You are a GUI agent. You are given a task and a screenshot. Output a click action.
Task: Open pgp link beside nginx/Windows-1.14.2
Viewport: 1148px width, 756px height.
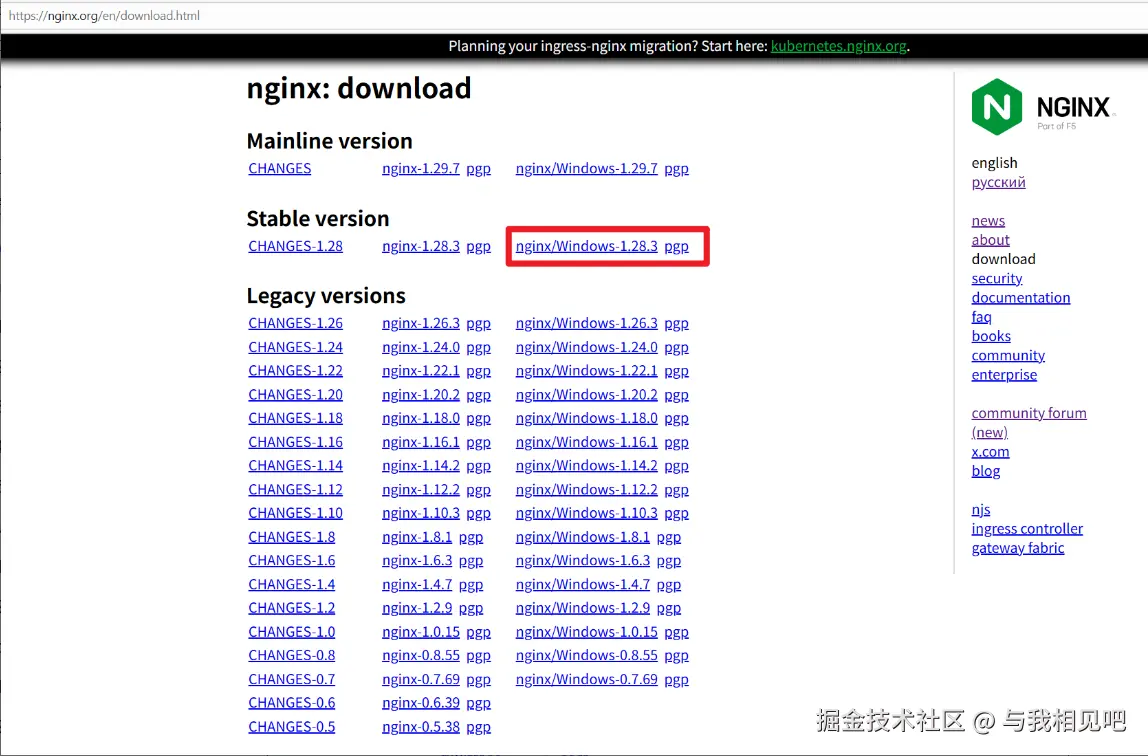click(676, 466)
